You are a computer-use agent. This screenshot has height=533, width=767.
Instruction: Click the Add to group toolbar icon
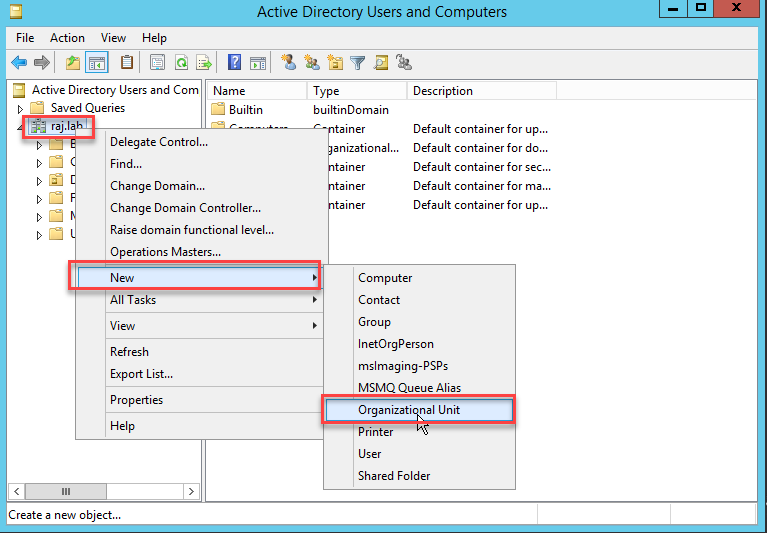[x=404, y=62]
